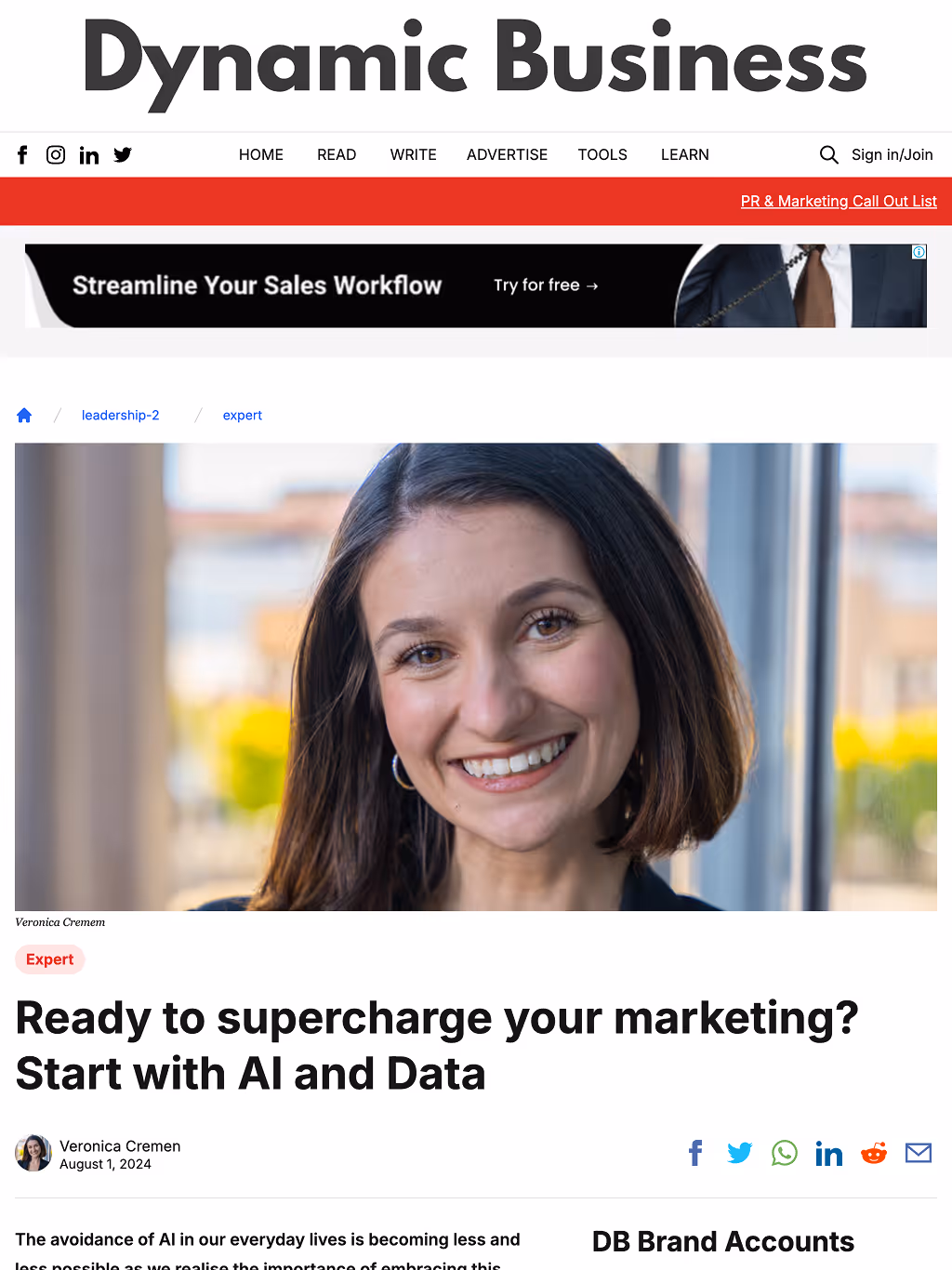Screen dimensions: 952x1270
Task: Click the Expert category tag
Action: (50, 959)
